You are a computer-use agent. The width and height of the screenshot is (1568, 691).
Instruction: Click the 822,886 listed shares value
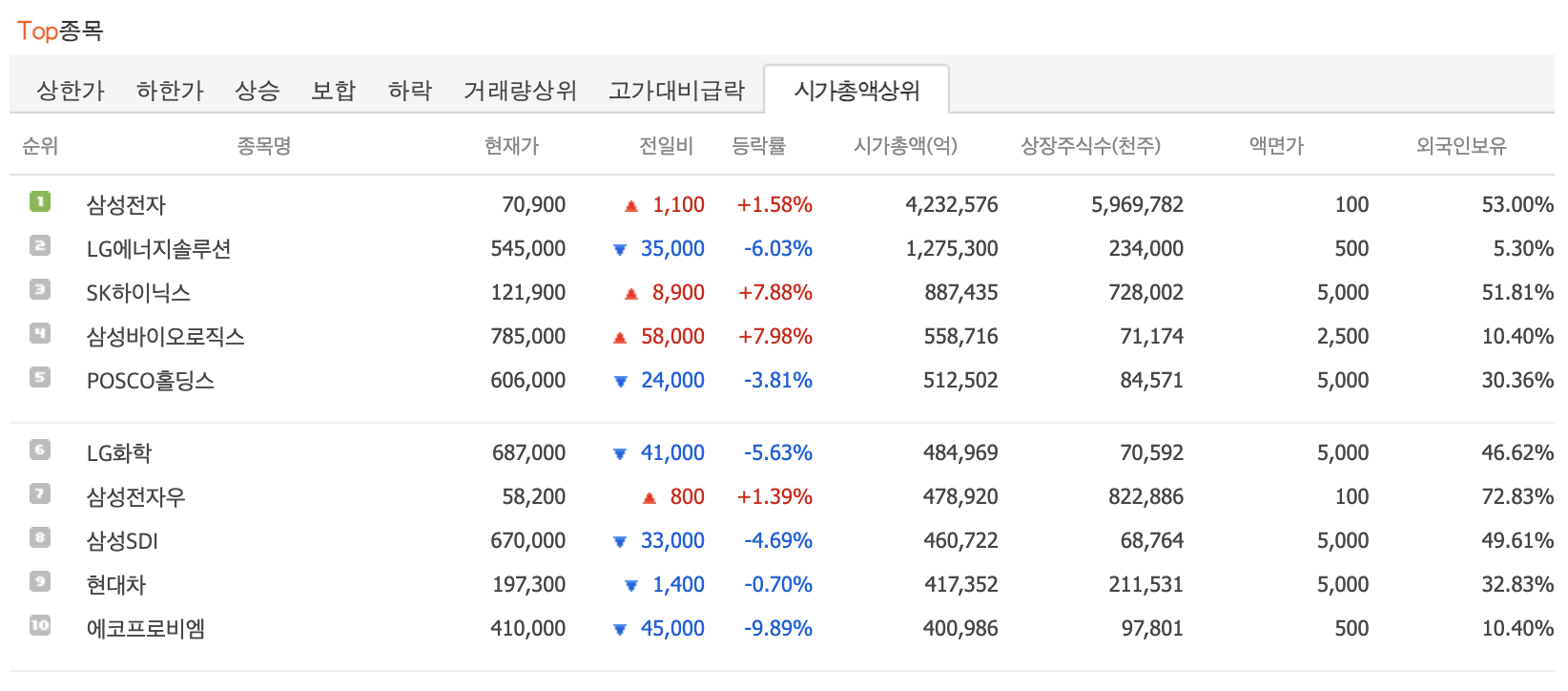point(1146,497)
